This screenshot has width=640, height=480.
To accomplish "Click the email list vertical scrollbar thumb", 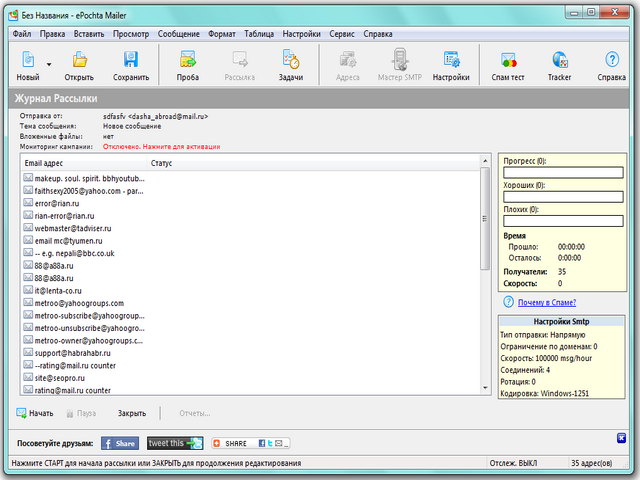I will (485, 219).
